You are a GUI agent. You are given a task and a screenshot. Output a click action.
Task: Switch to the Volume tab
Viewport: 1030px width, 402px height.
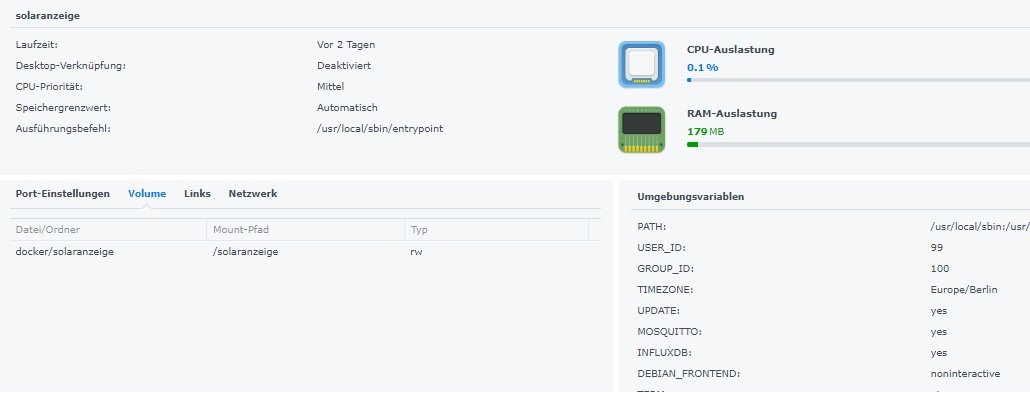coord(147,193)
